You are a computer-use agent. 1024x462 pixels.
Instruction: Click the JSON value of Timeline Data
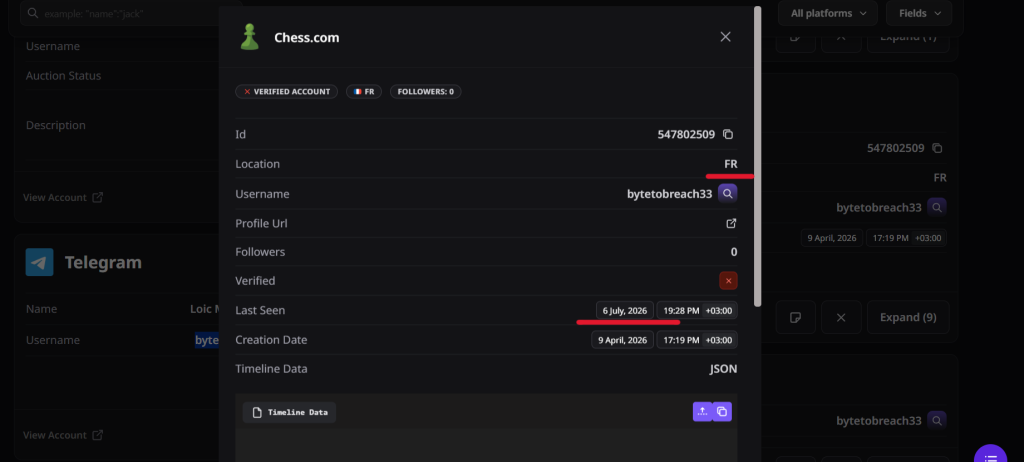point(724,369)
